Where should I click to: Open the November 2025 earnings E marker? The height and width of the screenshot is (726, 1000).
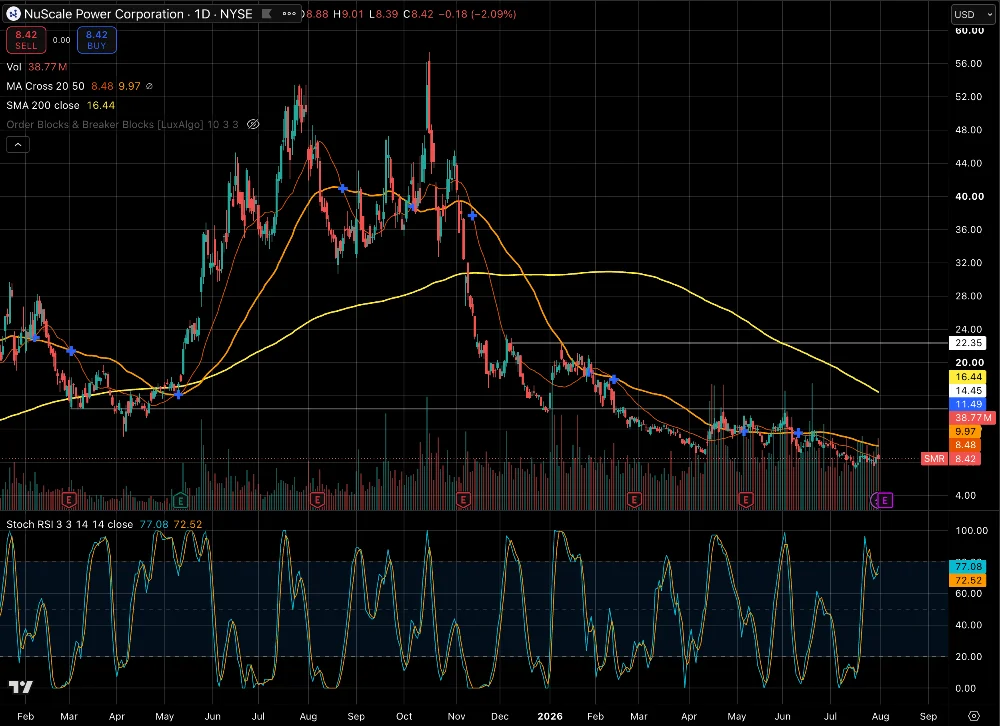click(464, 500)
